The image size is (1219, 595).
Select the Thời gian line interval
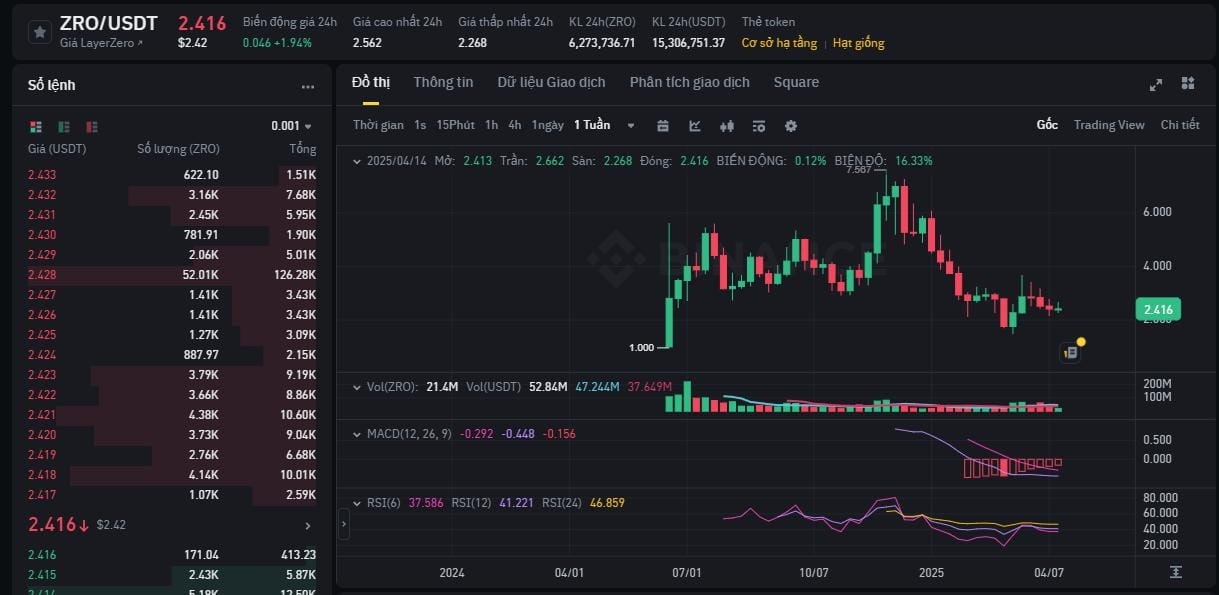378,125
